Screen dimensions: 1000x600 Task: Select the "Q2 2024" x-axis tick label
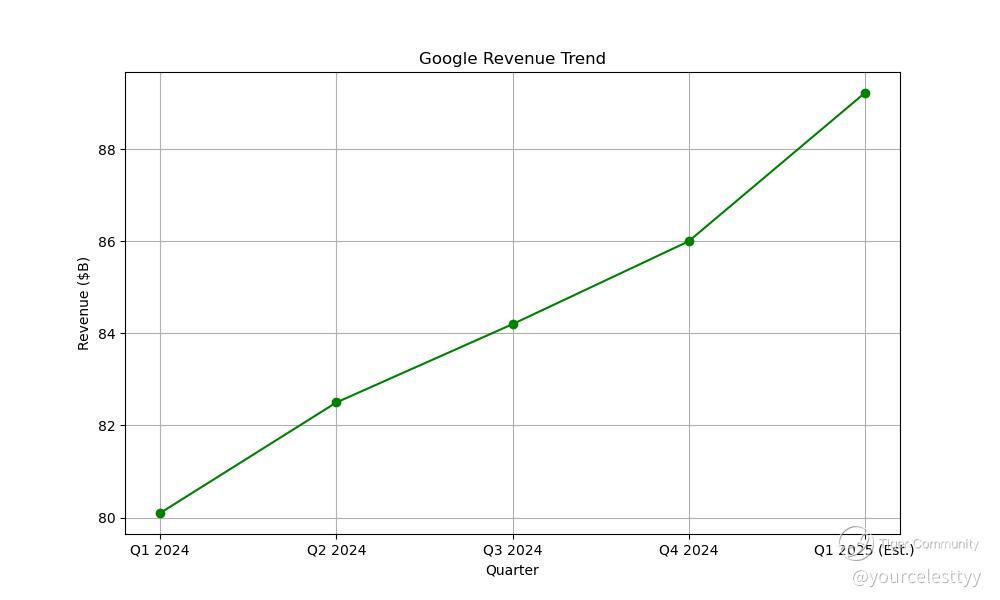pyautogui.click(x=336, y=550)
